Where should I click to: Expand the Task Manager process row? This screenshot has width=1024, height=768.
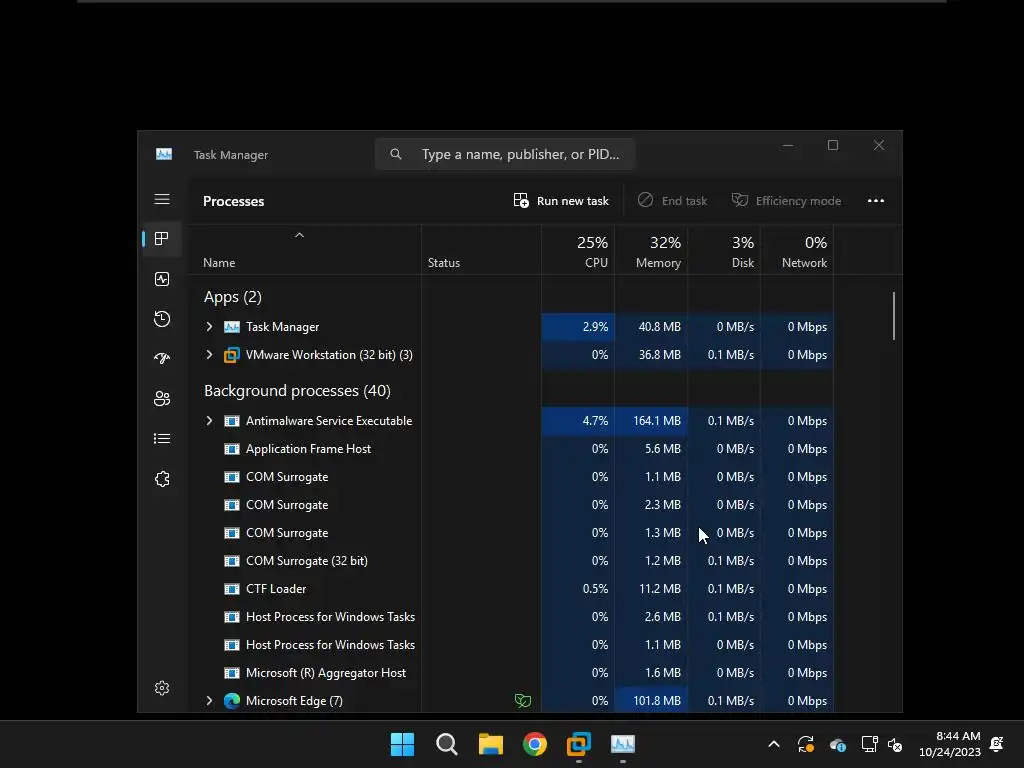click(x=209, y=327)
